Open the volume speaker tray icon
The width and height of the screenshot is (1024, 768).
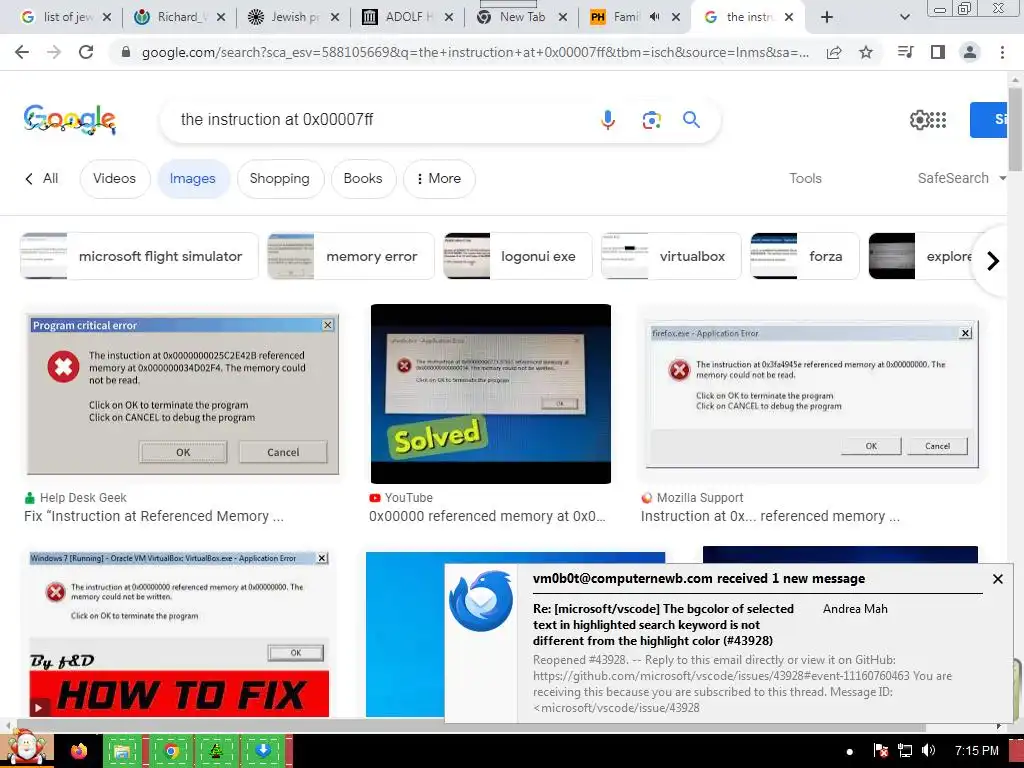928,751
